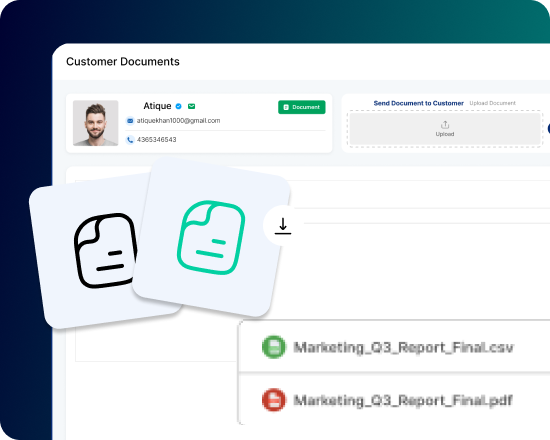Image resolution: width=550 pixels, height=440 pixels.
Task: Open Marketing_Q3_Report_Final.csv
Action: point(403,347)
